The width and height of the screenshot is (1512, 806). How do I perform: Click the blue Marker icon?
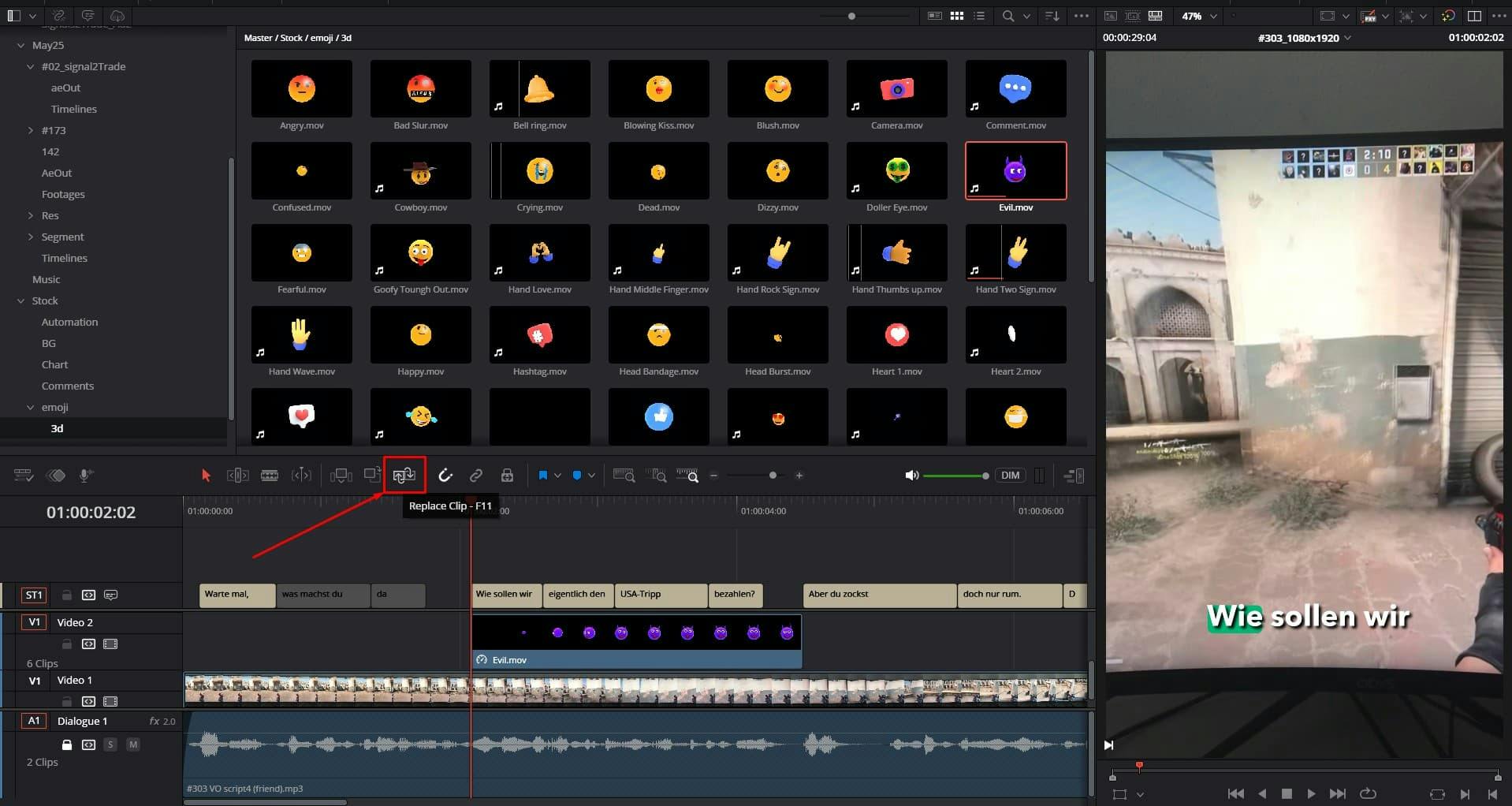click(x=577, y=476)
